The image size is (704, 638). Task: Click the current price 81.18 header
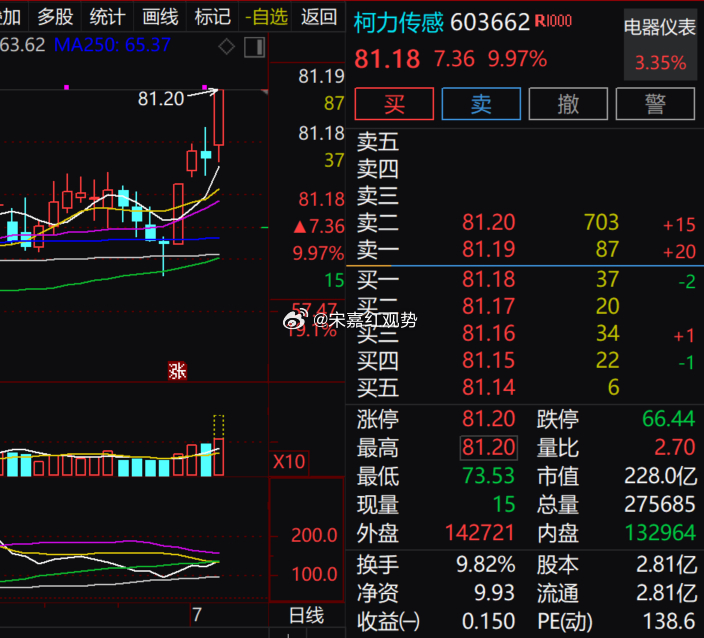click(387, 59)
